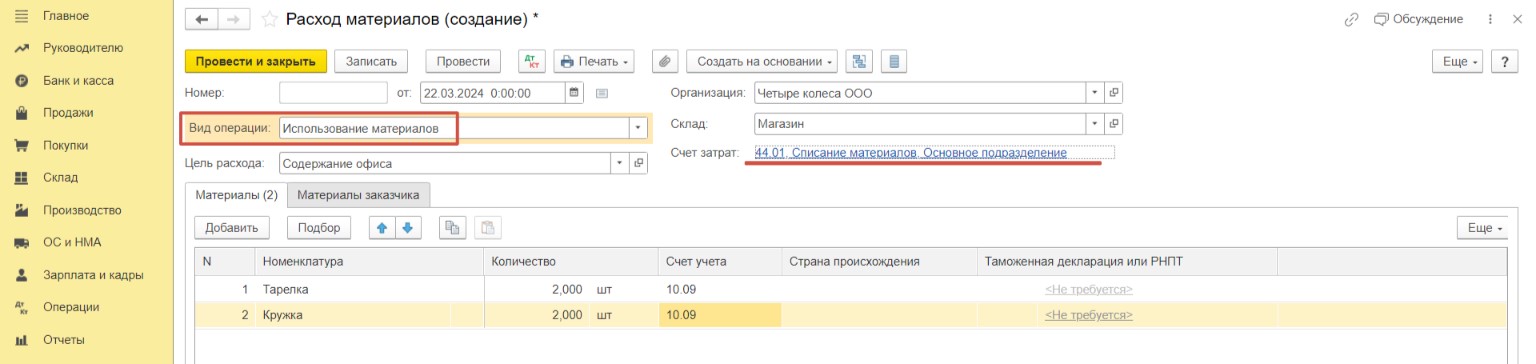Click the Подбор button

pyautogui.click(x=320, y=227)
